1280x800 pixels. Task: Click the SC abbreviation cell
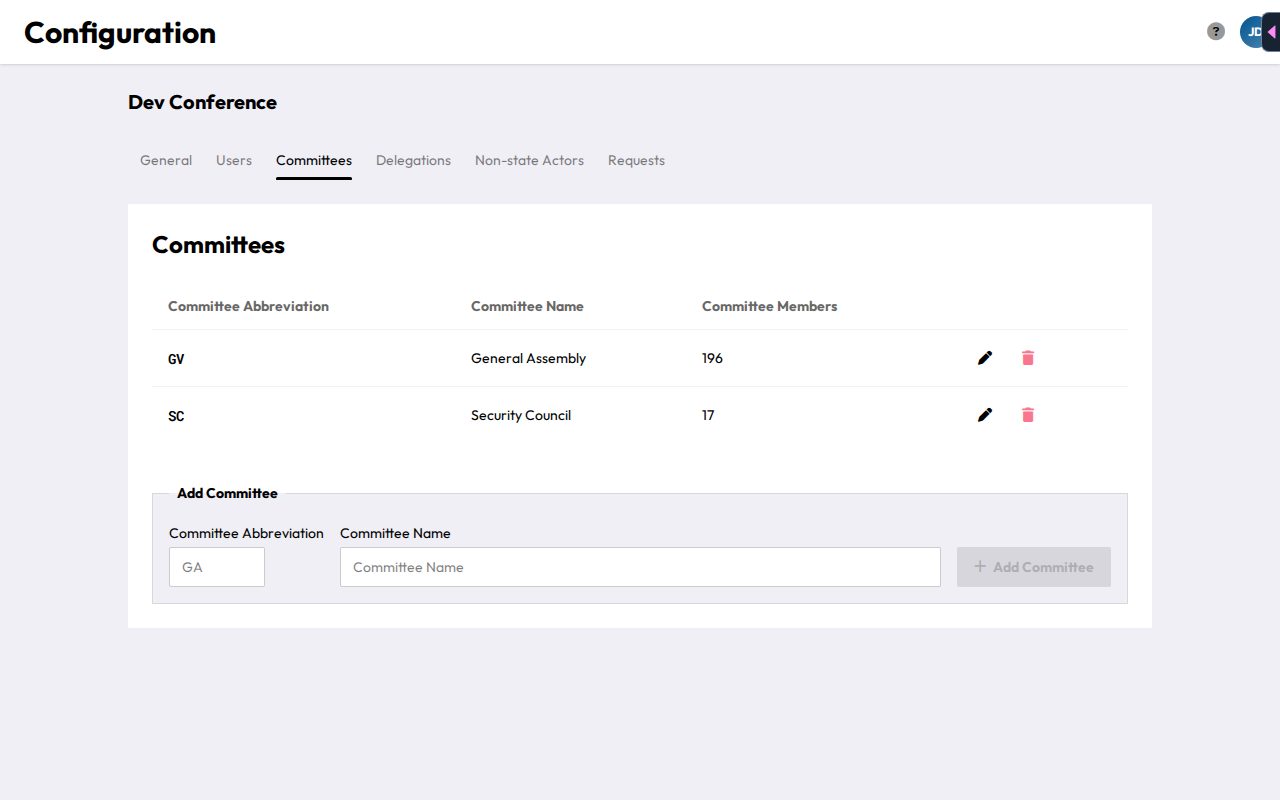tap(176, 416)
